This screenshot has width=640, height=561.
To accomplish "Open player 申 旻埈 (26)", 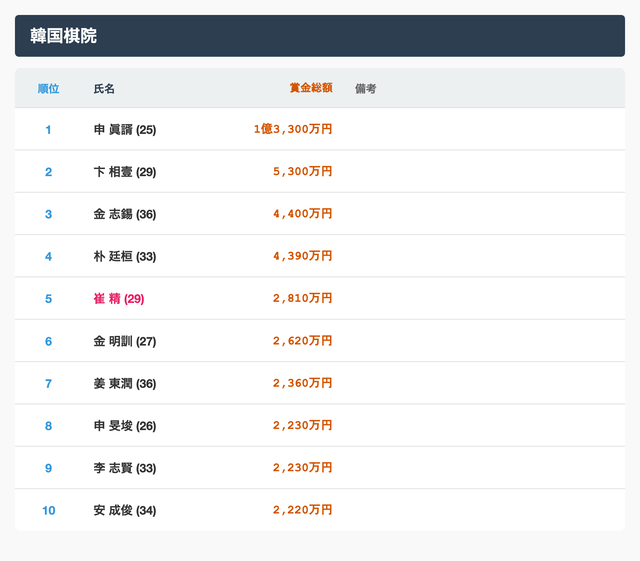I will click(125, 426).
